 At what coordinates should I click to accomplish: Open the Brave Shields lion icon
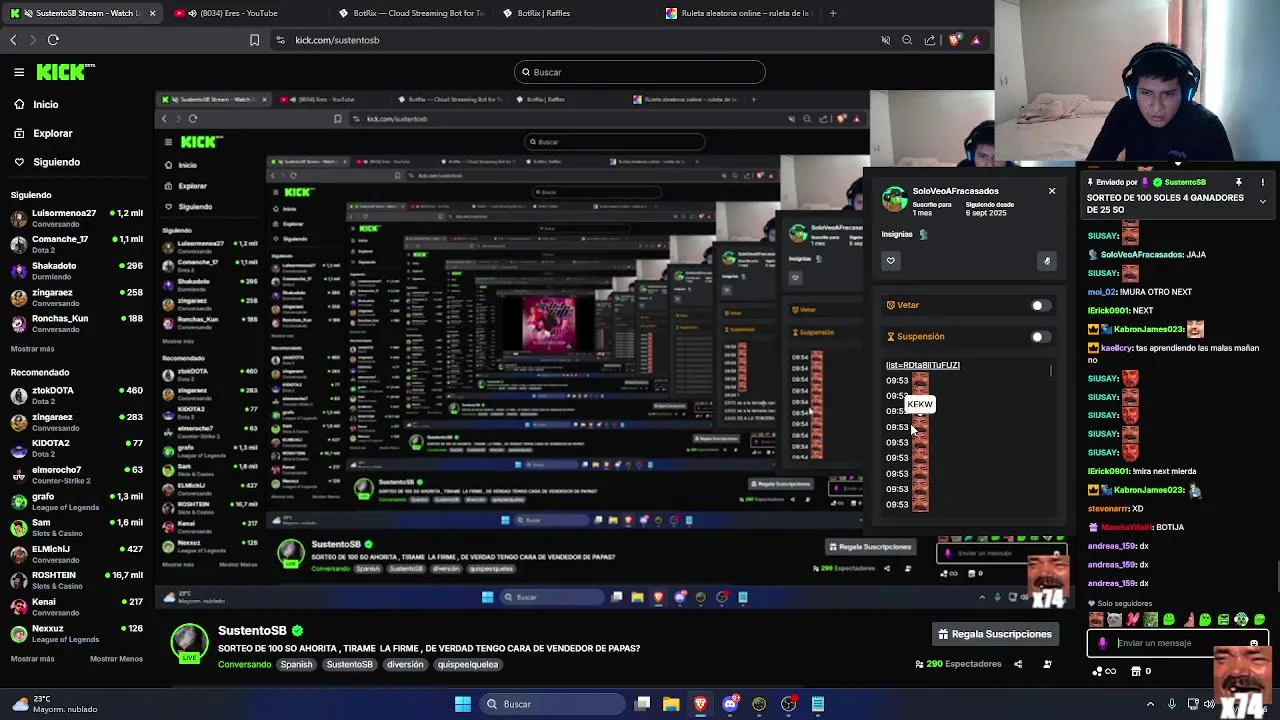954,40
